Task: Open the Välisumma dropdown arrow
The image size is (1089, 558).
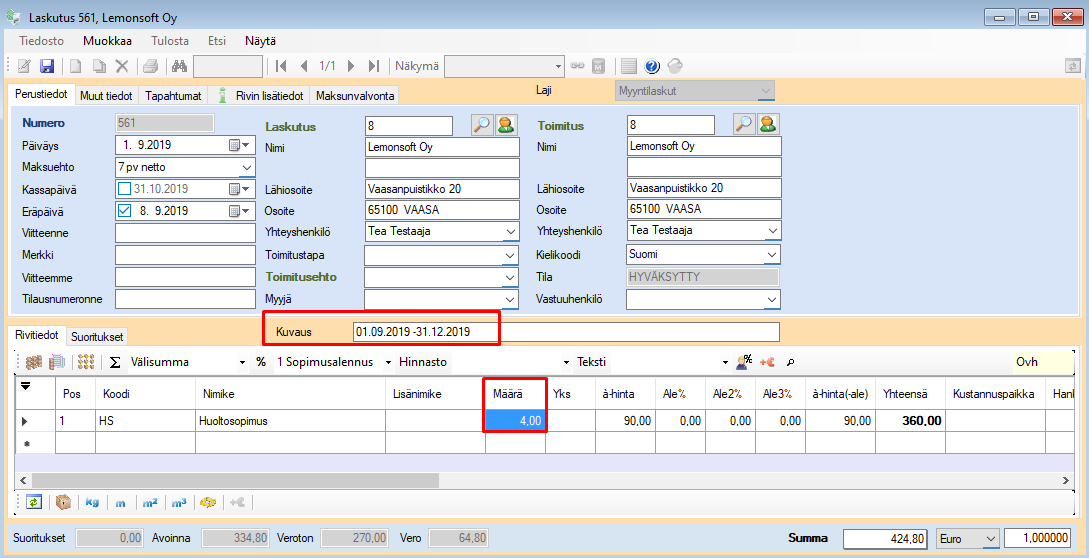Action: 242,363
